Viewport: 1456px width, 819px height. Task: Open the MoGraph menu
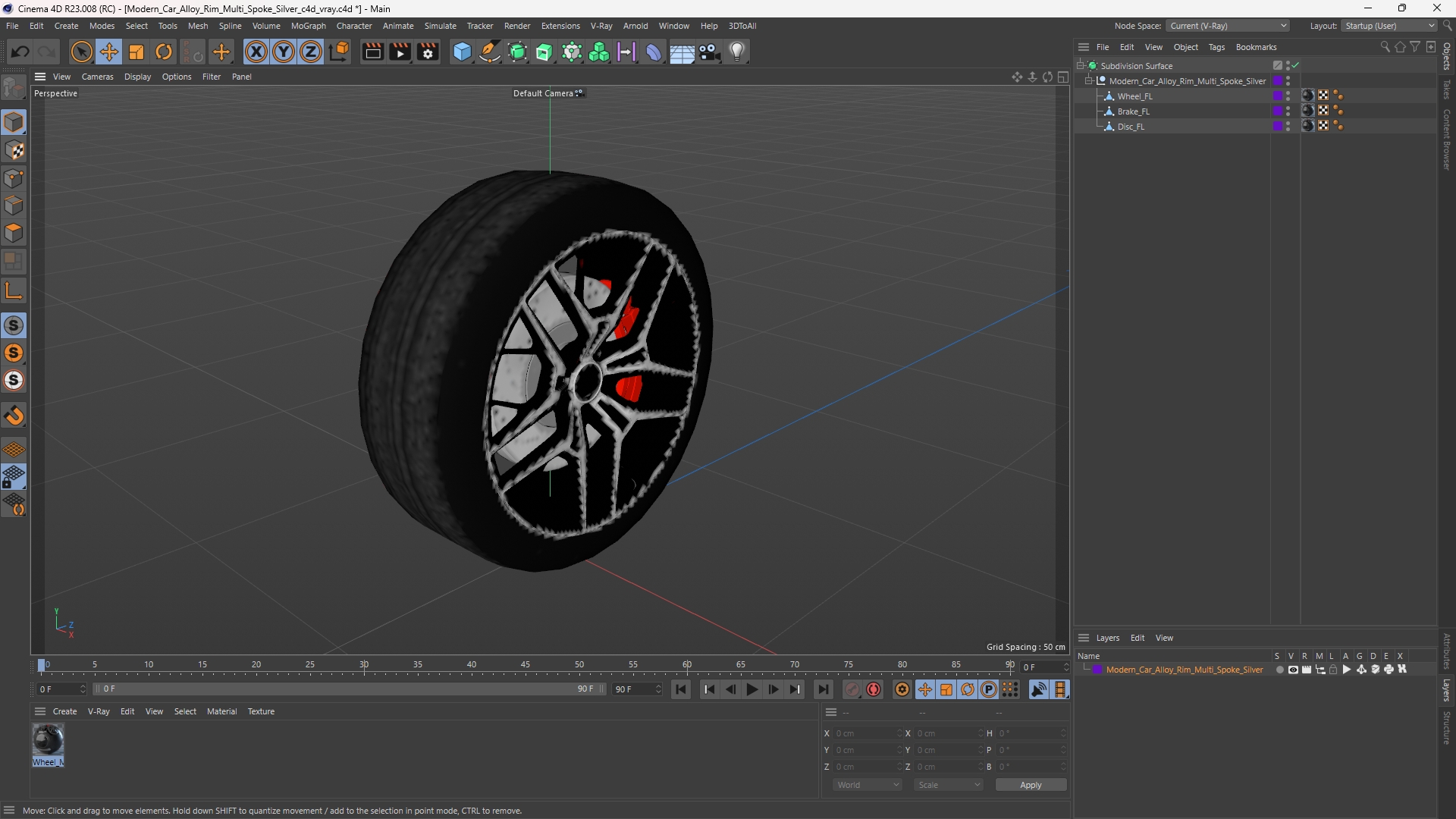tap(308, 26)
